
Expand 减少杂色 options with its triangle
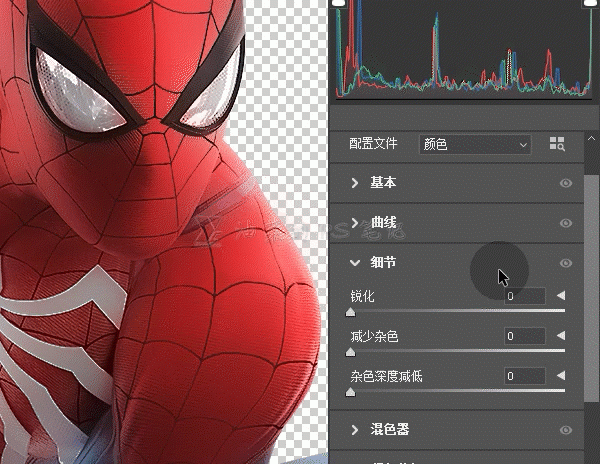point(561,336)
